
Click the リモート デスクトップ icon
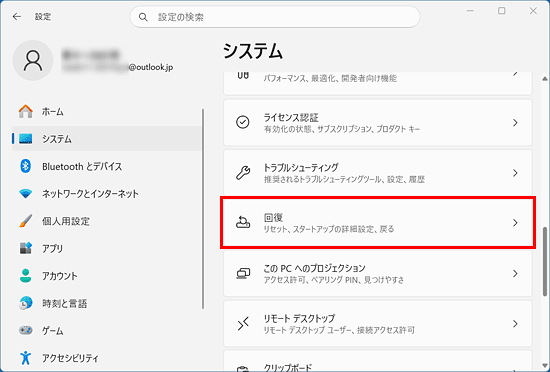coord(243,323)
